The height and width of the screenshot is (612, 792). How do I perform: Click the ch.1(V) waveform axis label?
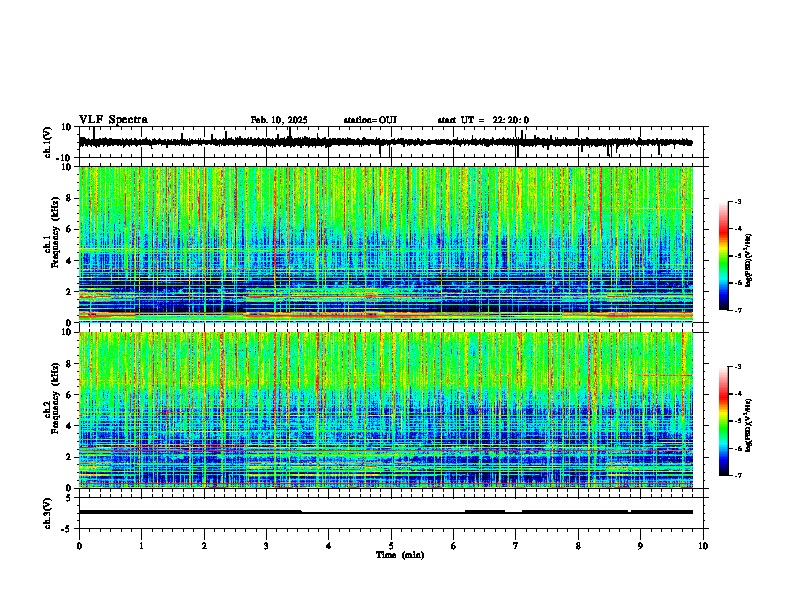49,142
